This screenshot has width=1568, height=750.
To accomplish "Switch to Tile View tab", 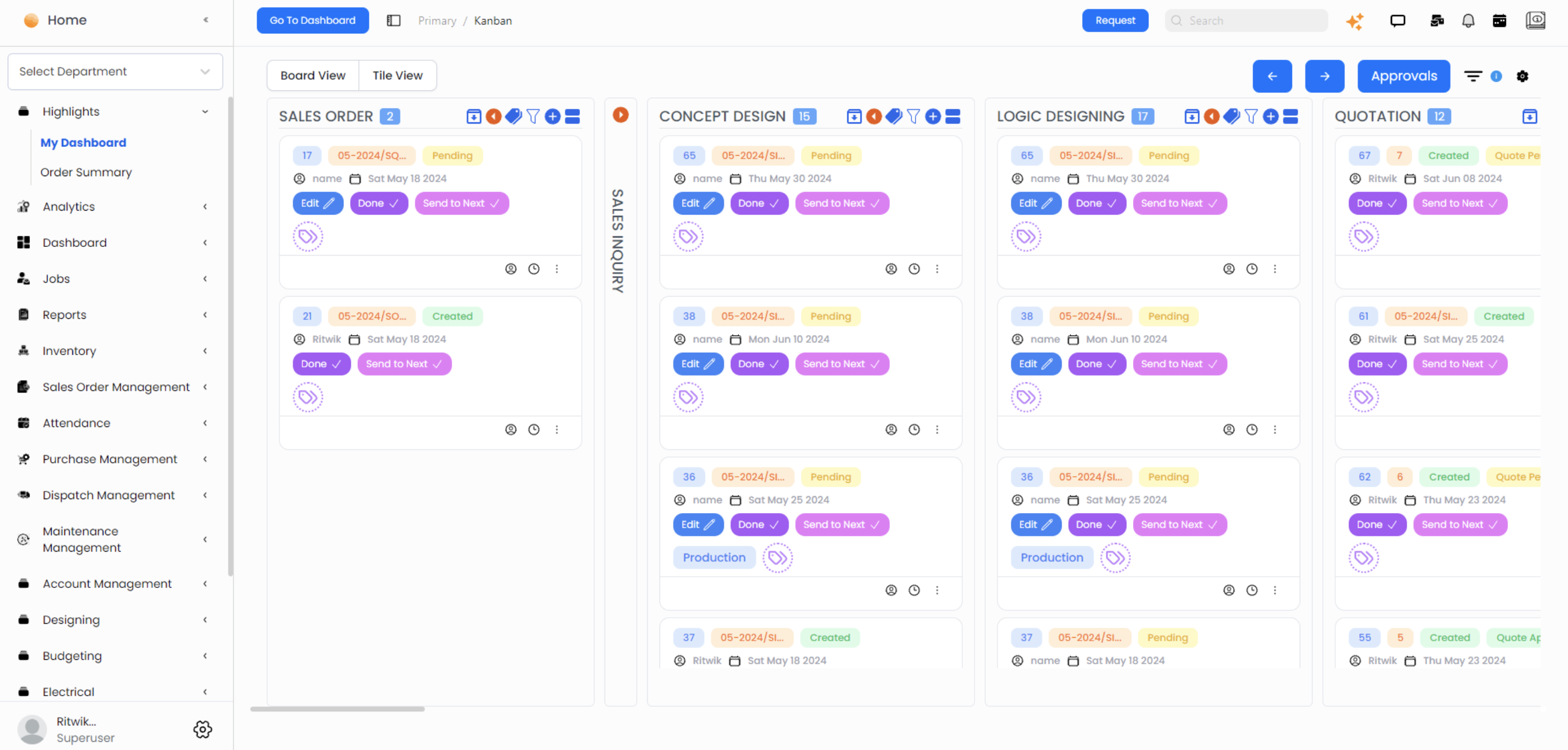I will [x=397, y=75].
